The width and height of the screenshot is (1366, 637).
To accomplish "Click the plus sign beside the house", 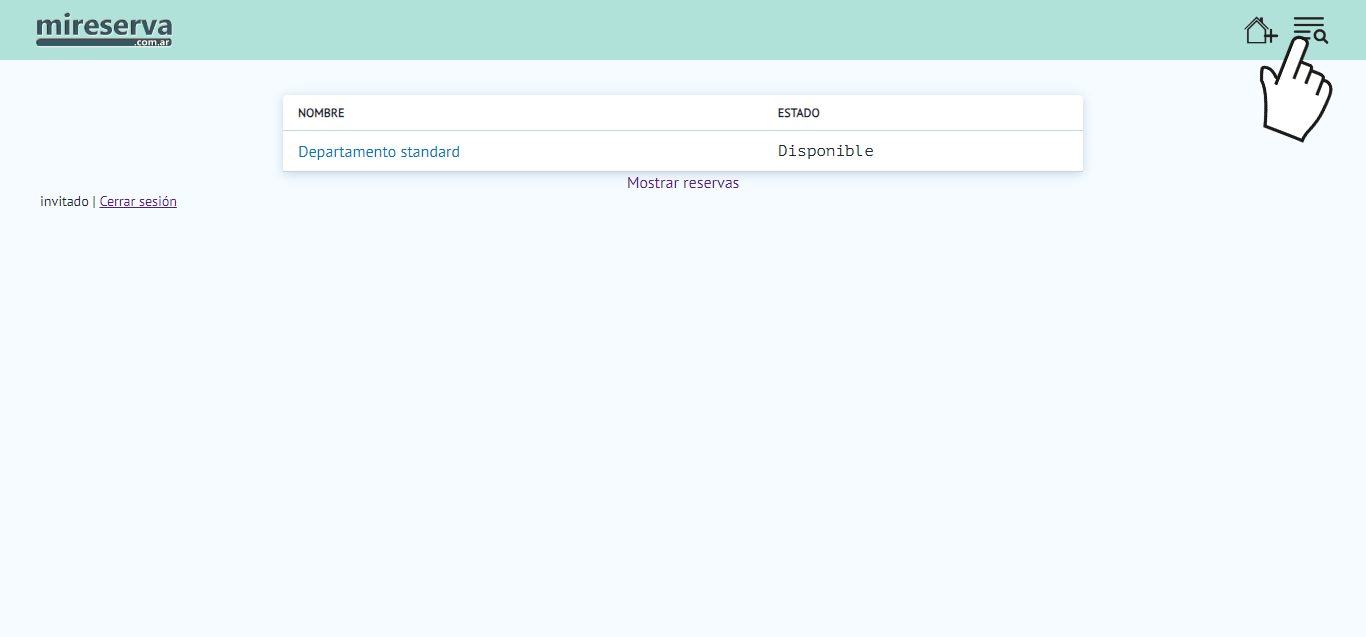I will click(x=1271, y=37).
